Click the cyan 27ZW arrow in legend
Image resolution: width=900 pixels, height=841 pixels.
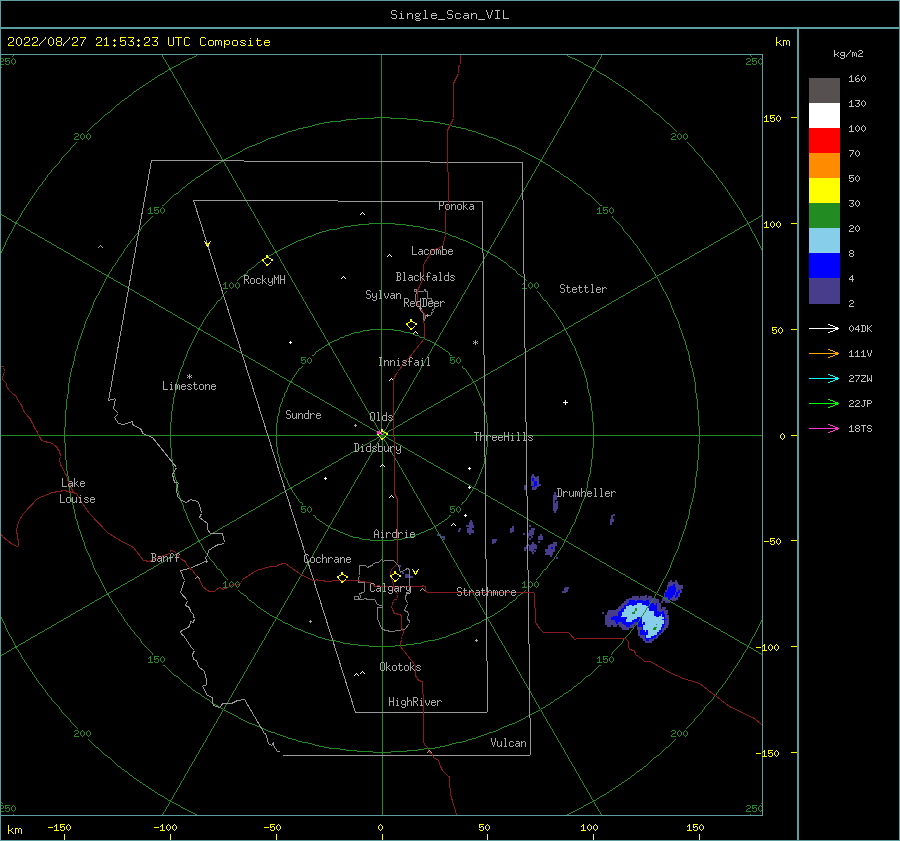click(824, 378)
